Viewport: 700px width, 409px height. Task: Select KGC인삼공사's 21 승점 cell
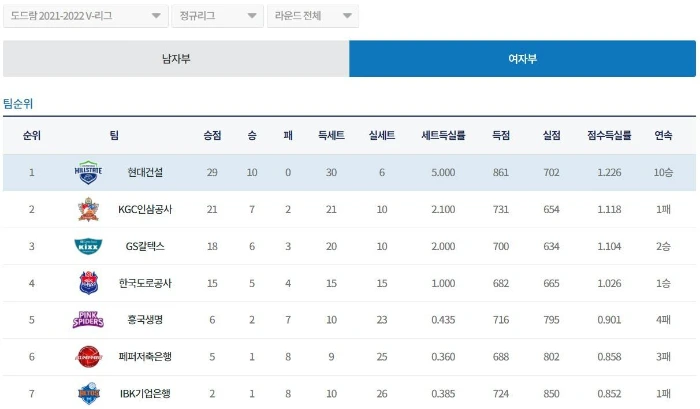point(212,209)
